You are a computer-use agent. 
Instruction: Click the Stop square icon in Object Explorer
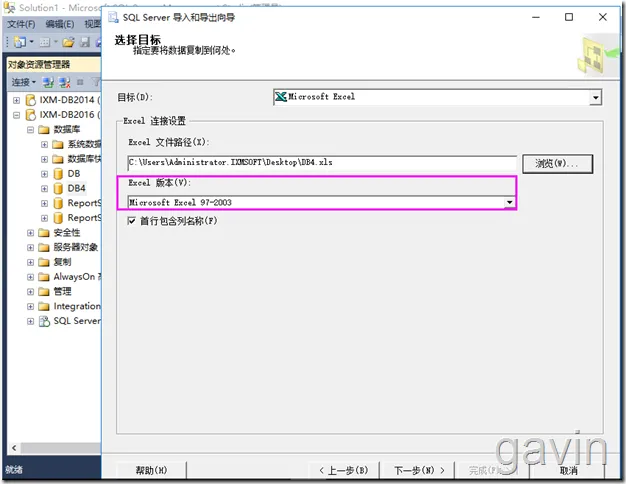point(80,82)
